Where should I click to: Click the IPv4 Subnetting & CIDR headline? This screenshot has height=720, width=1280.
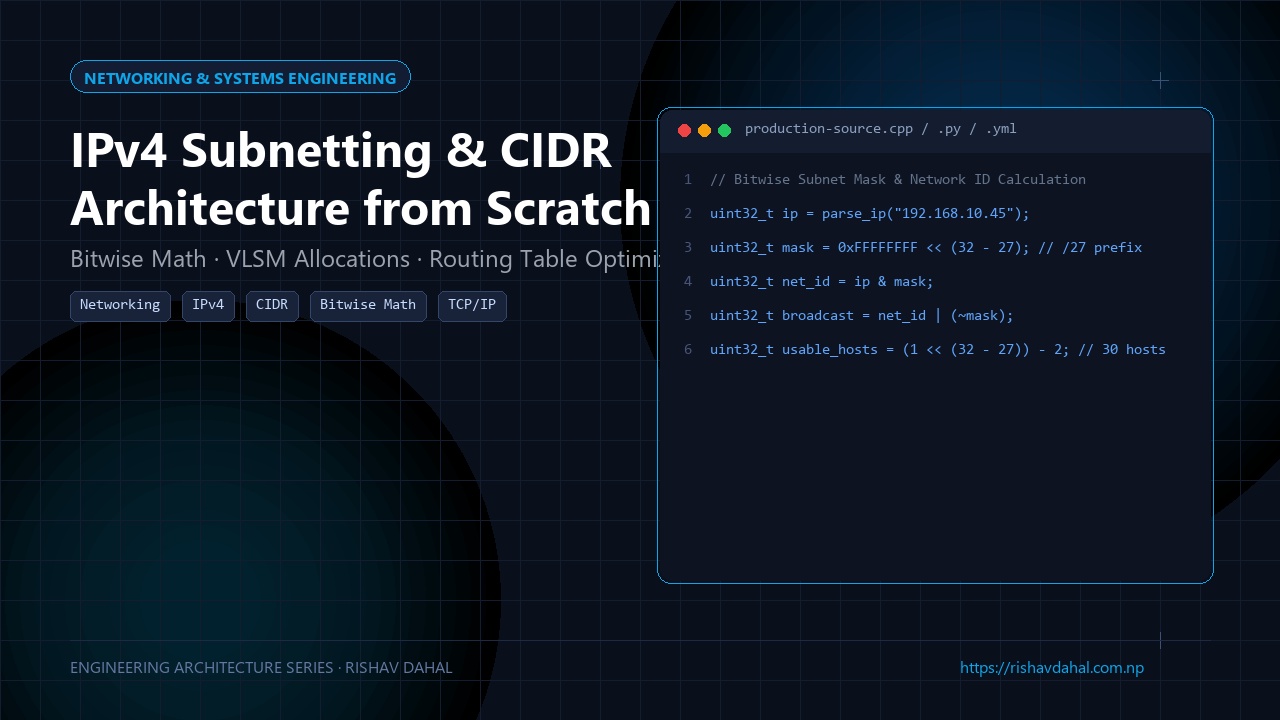click(x=341, y=150)
